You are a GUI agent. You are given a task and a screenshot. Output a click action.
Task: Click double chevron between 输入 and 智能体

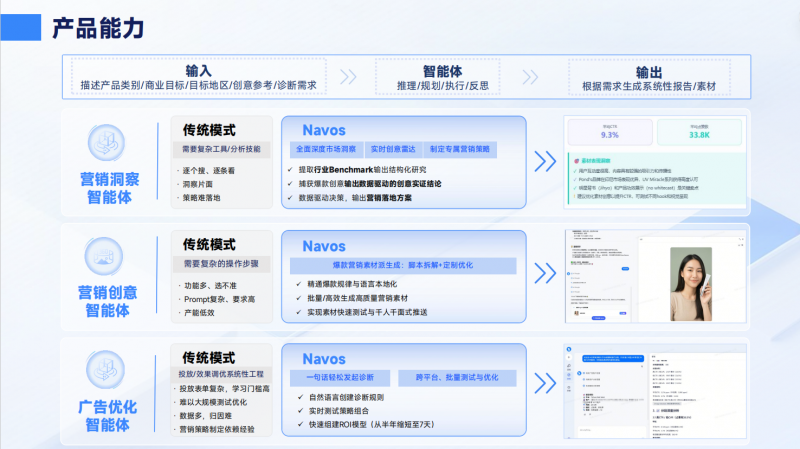[x=348, y=77]
